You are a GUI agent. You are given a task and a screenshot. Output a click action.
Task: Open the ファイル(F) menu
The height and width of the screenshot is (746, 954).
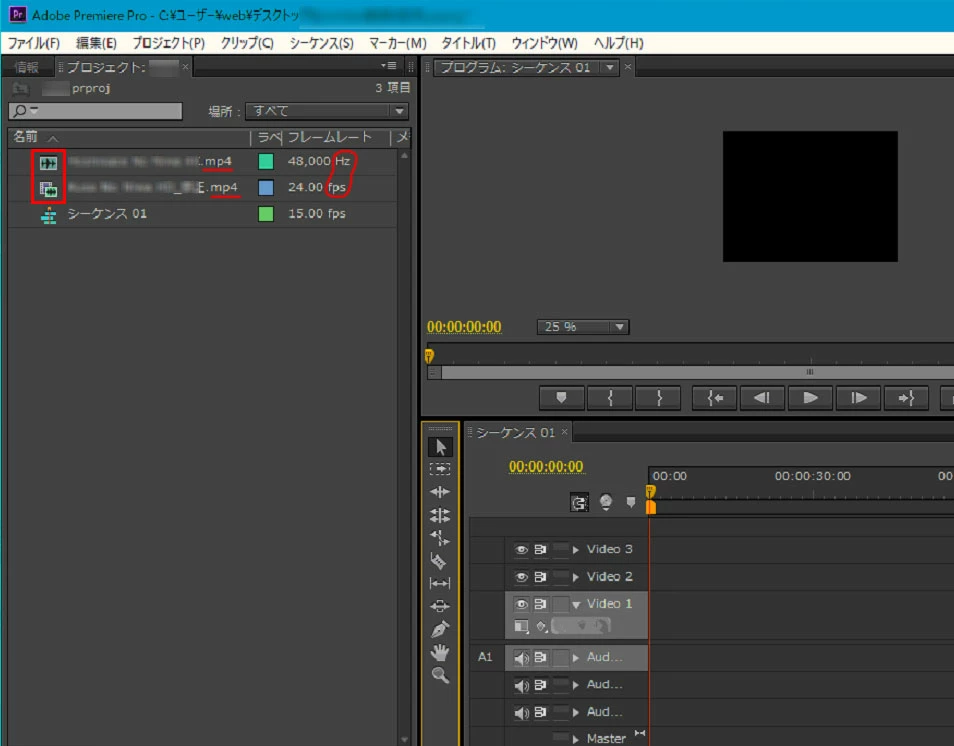pos(33,43)
